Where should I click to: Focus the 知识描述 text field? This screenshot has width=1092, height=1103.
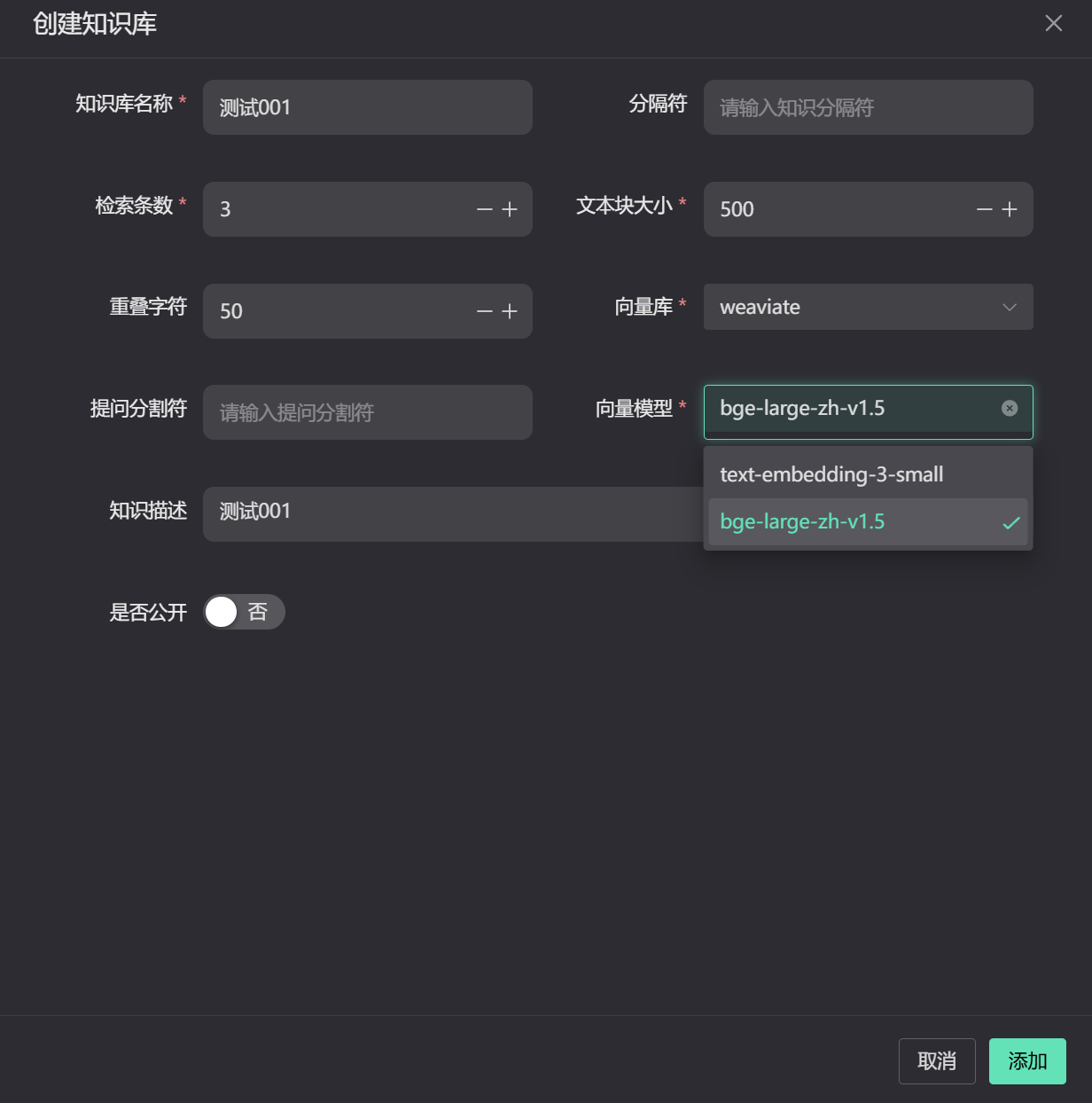coord(453,514)
